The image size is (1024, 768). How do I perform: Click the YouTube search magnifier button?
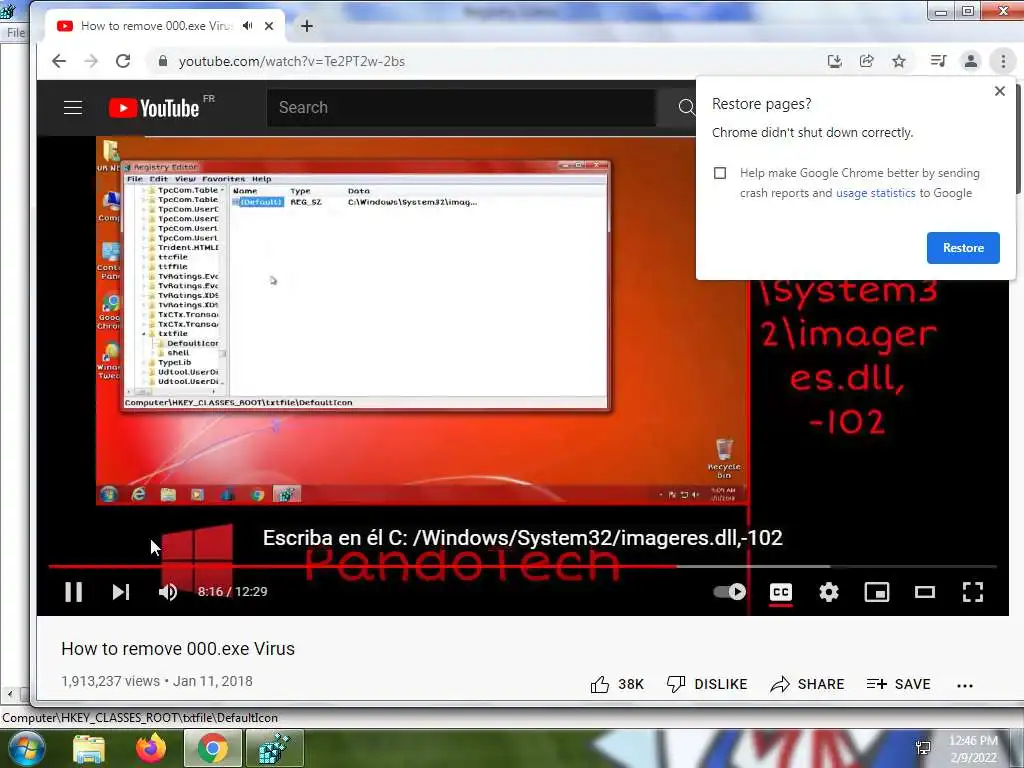point(686,108)
